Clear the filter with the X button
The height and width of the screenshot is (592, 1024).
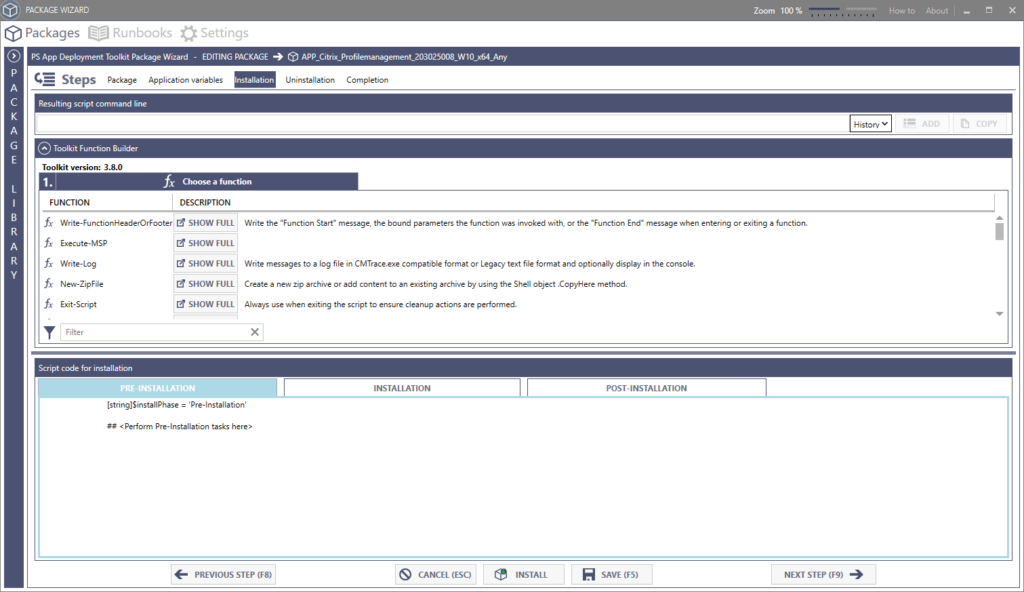click(255, 332)
